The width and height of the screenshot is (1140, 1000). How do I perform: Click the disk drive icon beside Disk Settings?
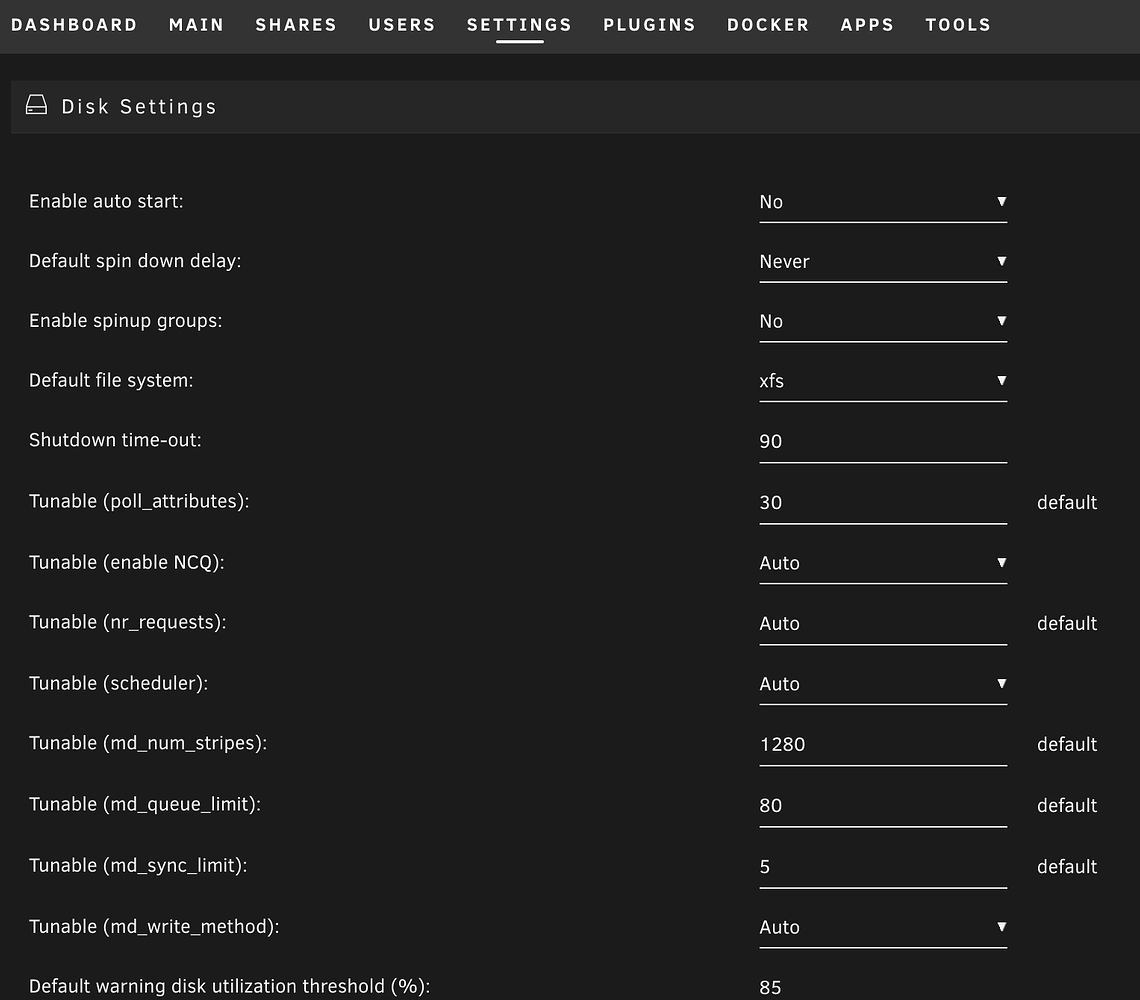(x=36, y=105)
